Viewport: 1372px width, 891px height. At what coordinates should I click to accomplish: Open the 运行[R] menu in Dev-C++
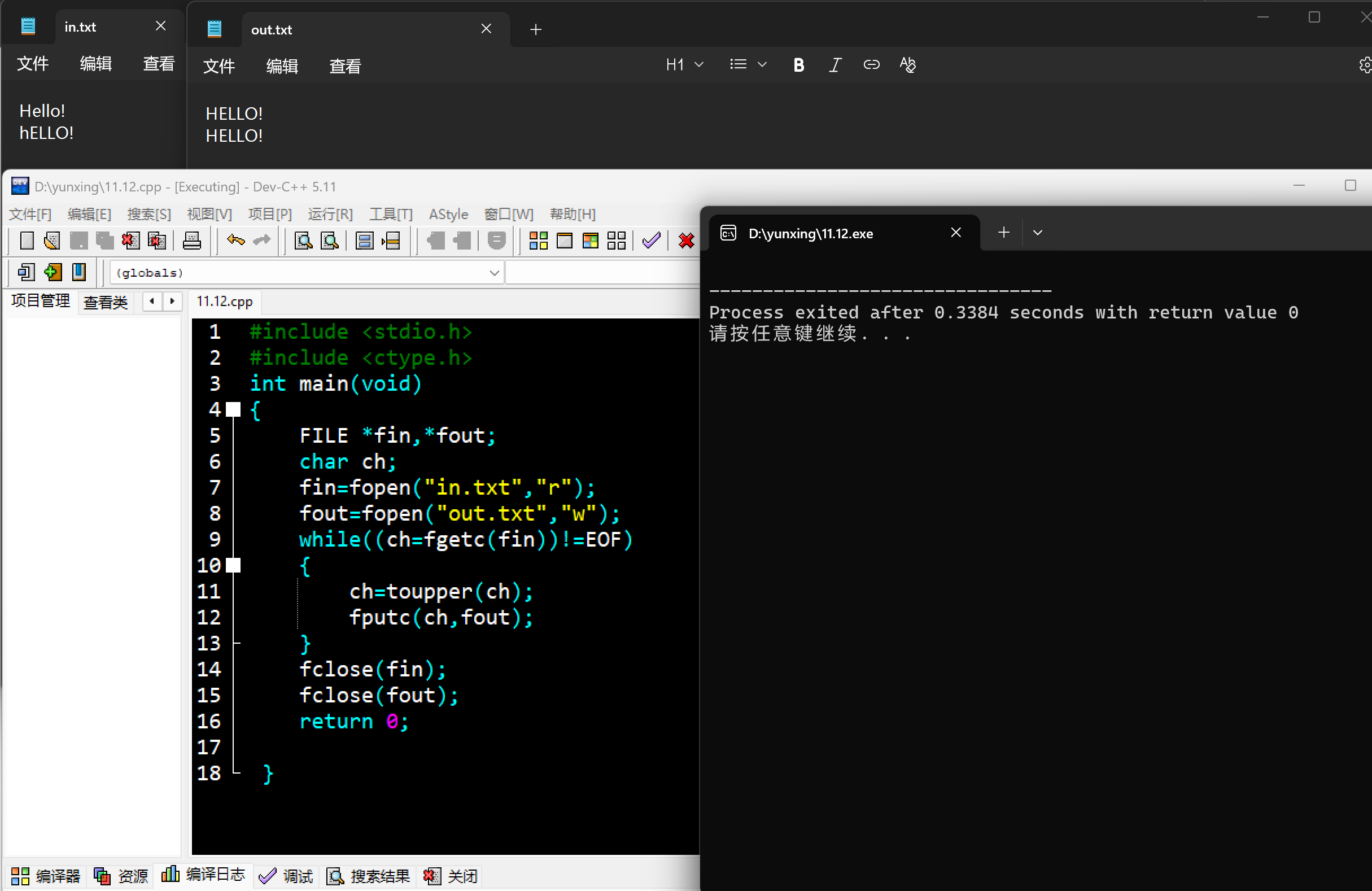pos(330,215)
